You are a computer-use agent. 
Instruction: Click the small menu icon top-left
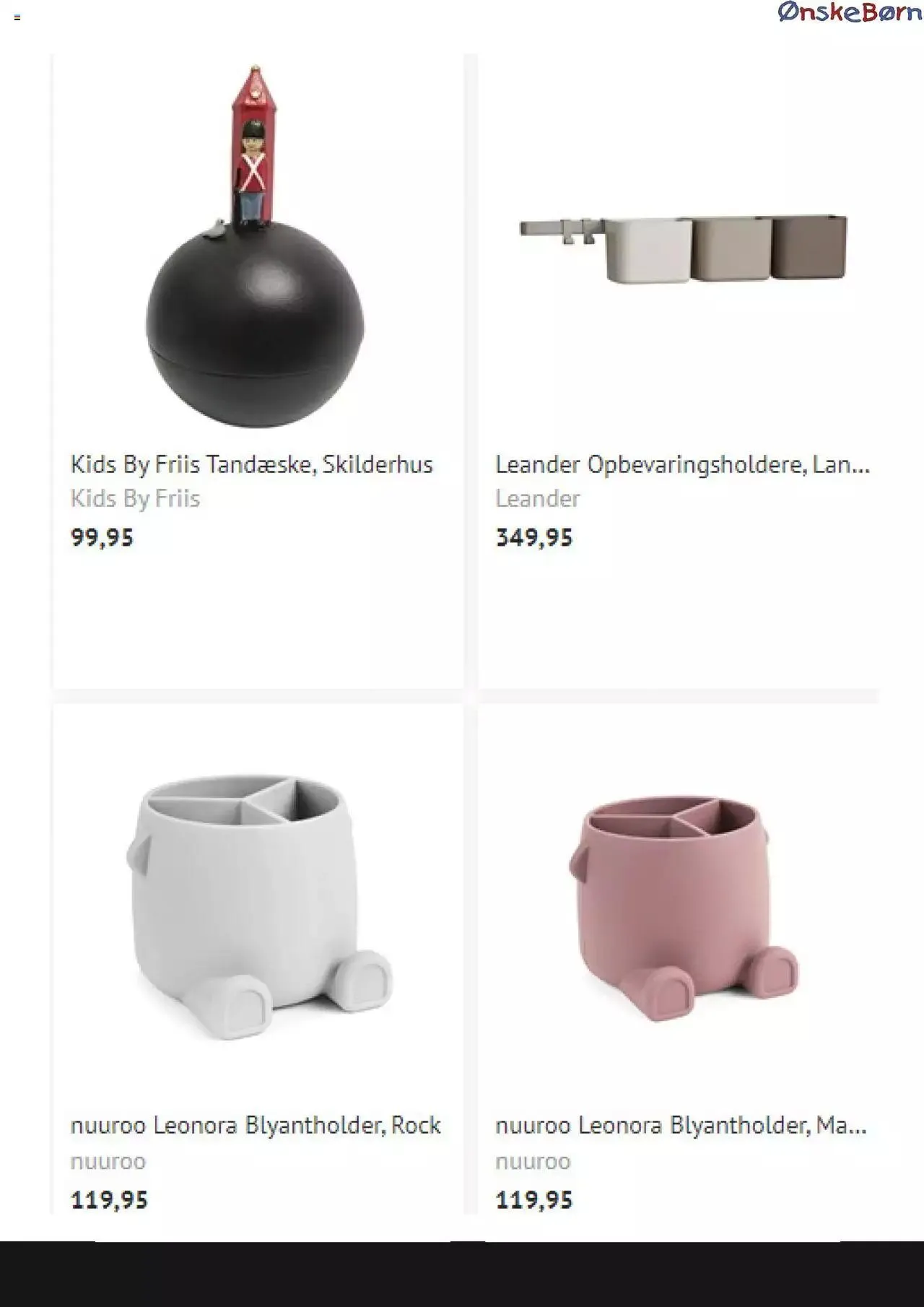coord(17,17)
